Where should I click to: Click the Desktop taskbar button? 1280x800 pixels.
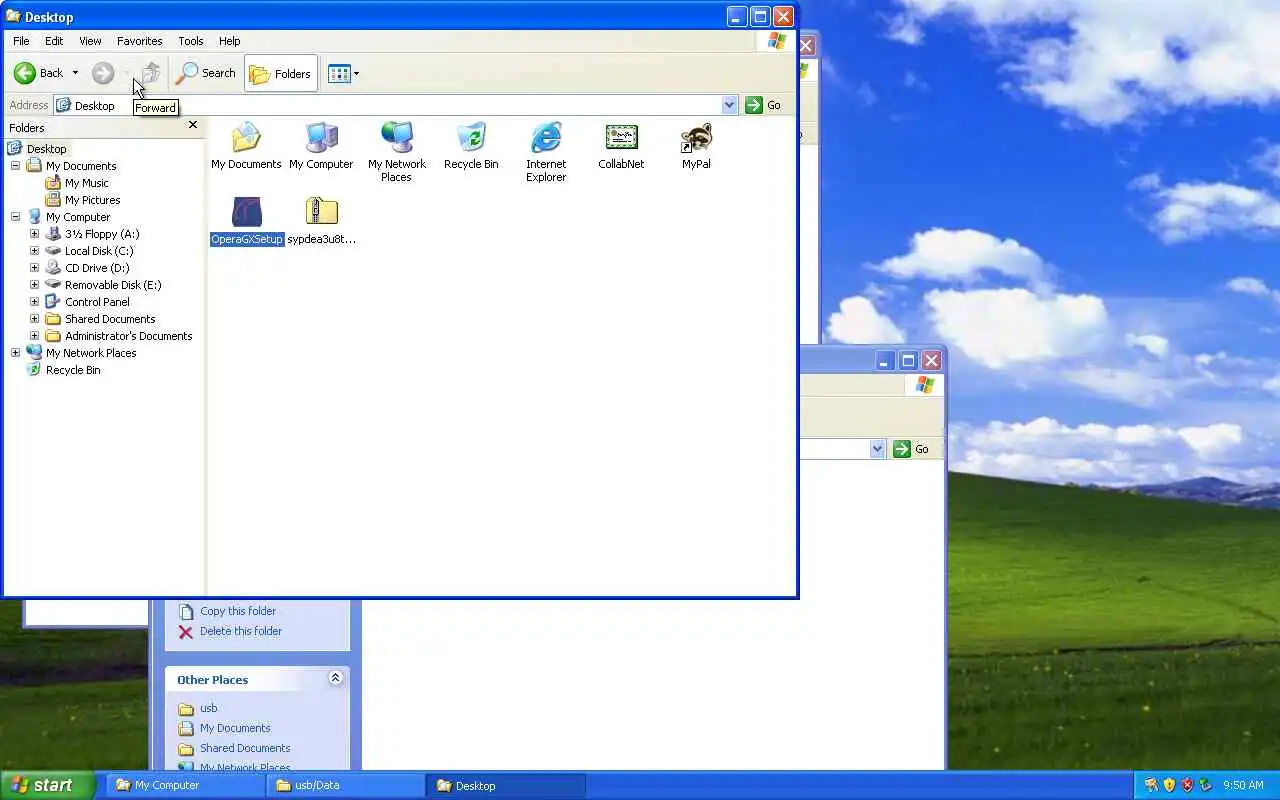coord(505,785)
